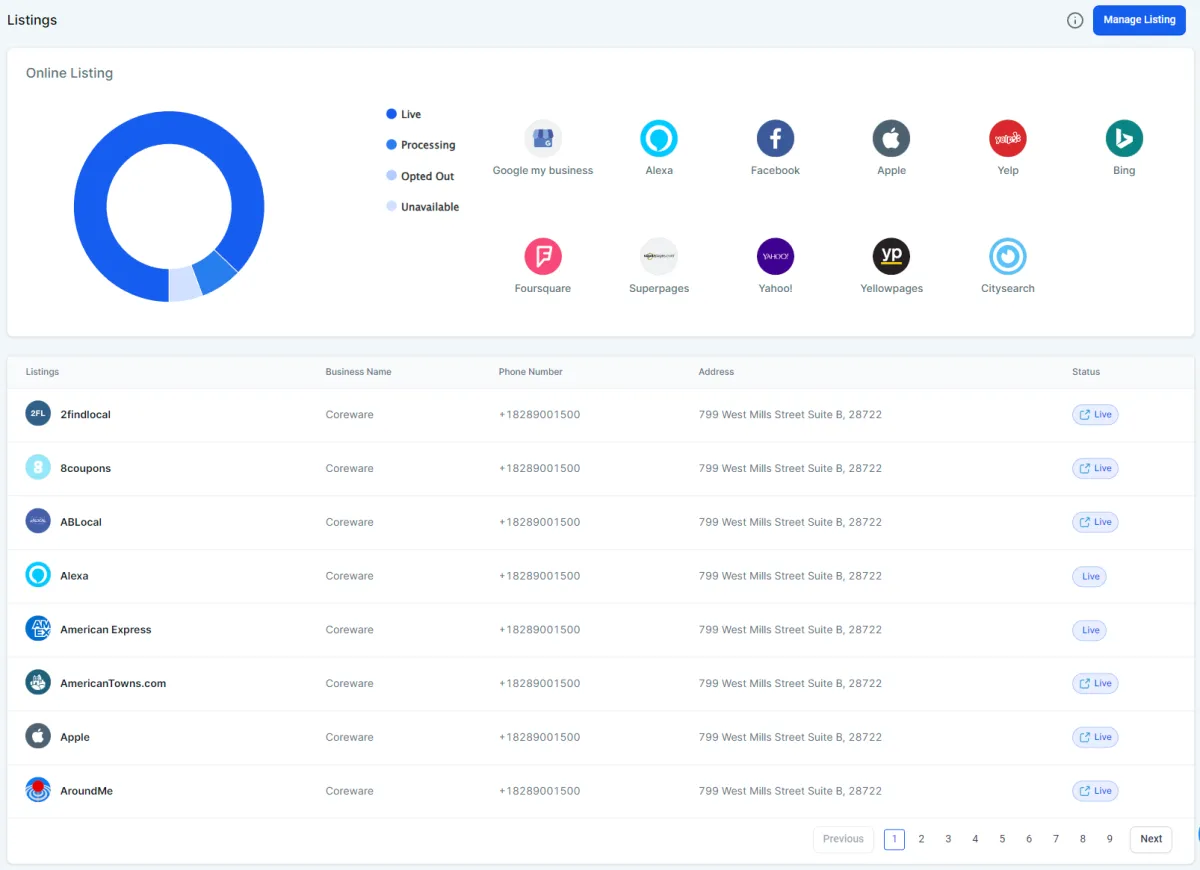Click the AroundMe row logo
1200x870 pixels.
(38, 791)
